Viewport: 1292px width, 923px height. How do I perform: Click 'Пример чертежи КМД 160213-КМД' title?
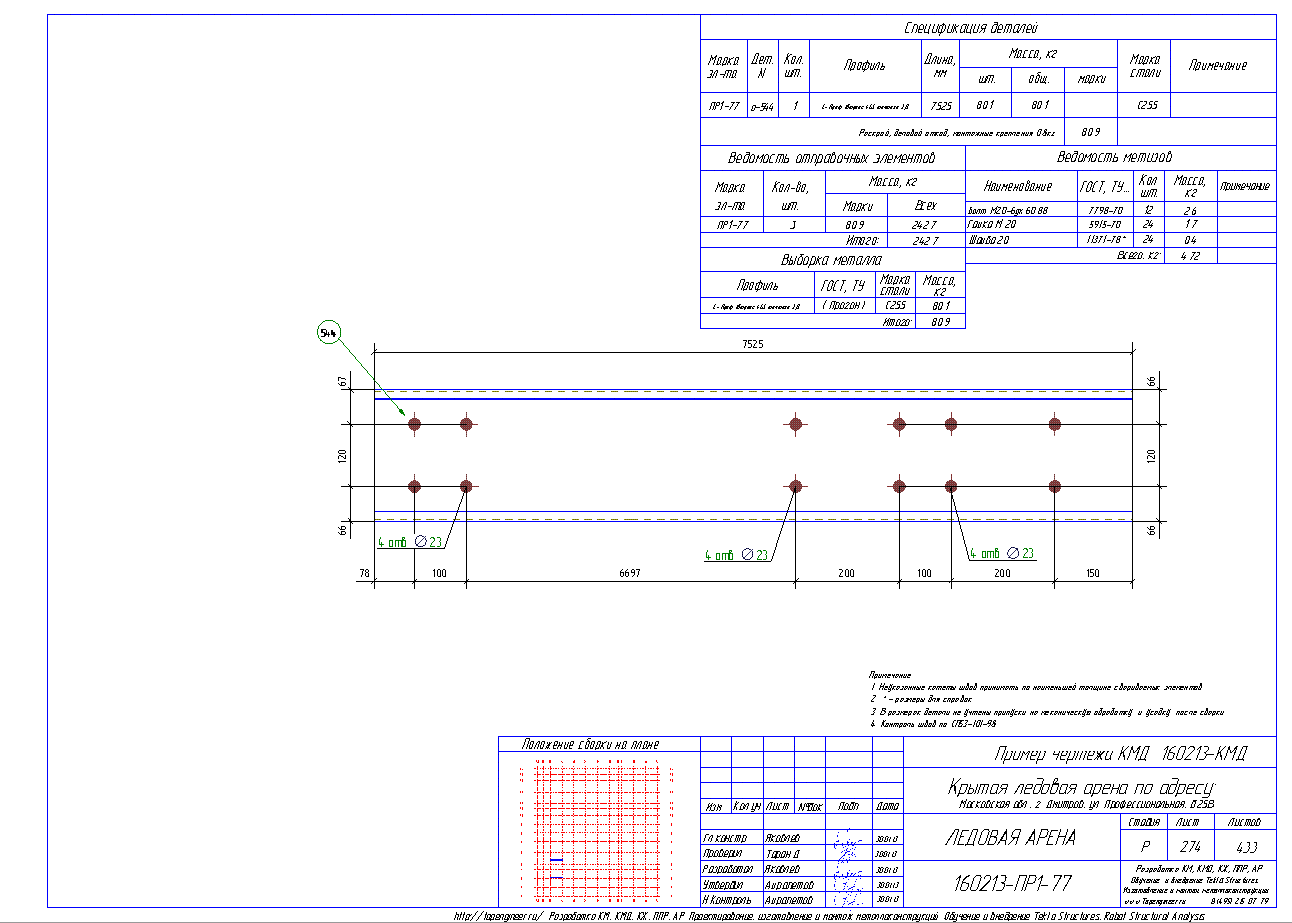click(1120, 754)
